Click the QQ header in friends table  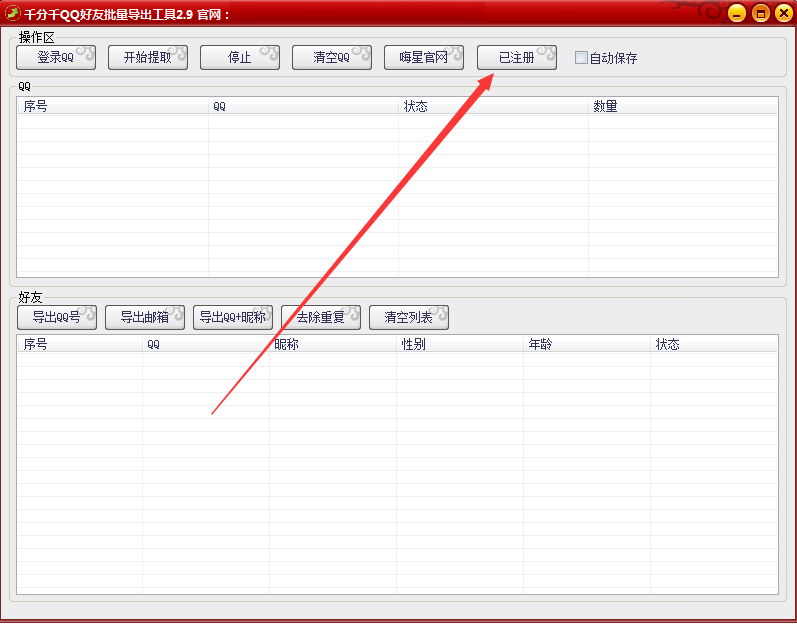point(205,345)
